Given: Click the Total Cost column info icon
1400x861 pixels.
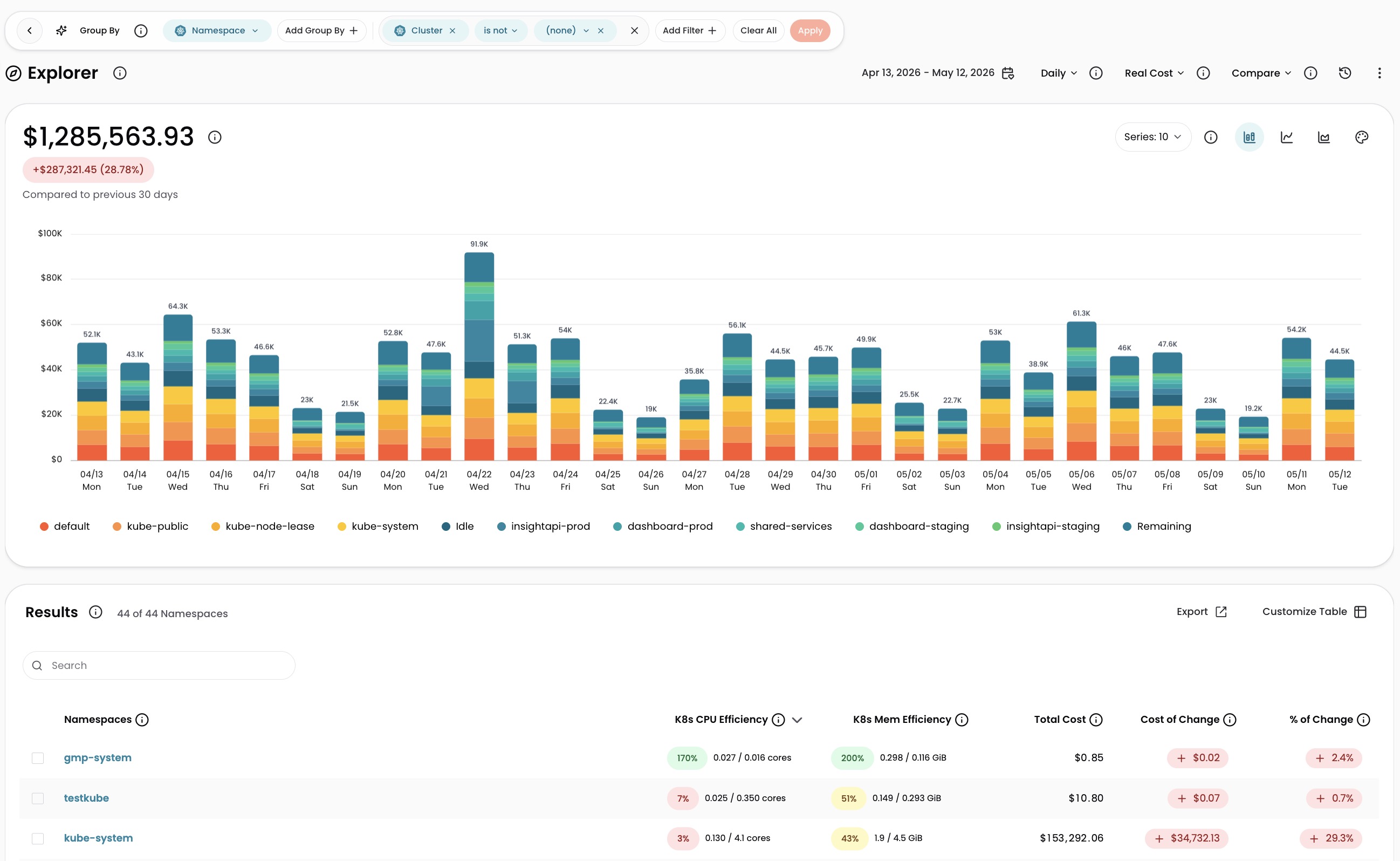Looking at the screenshot, I should [x=1095, y=720].
